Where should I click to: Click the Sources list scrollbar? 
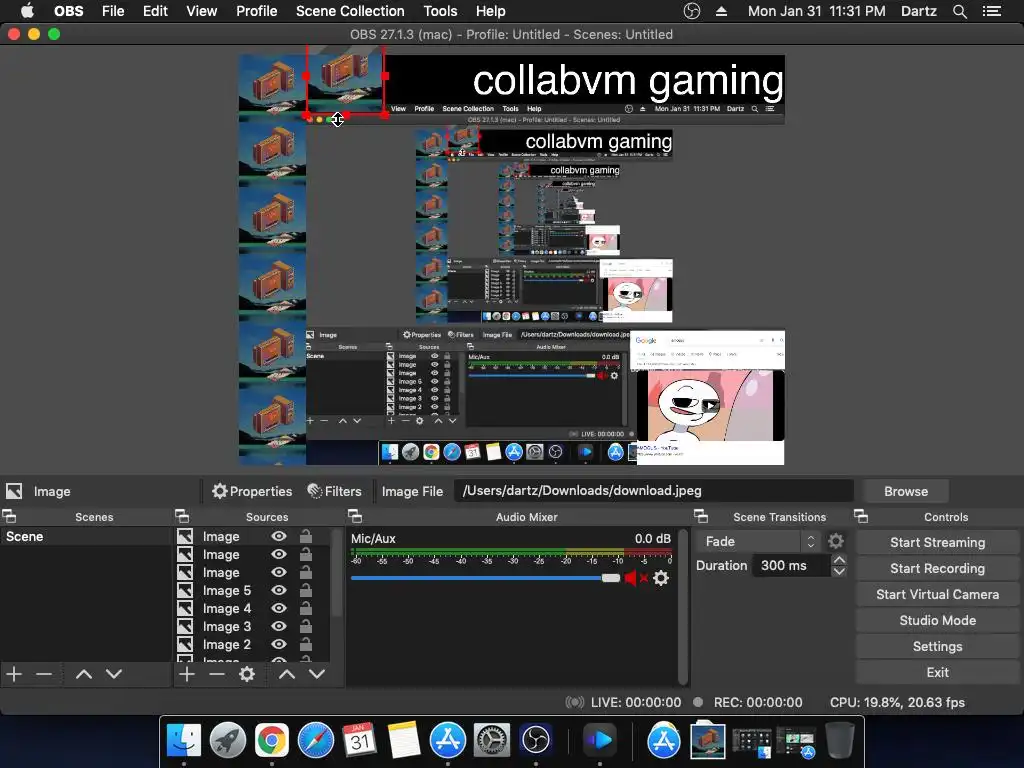[x=337, y=573]
